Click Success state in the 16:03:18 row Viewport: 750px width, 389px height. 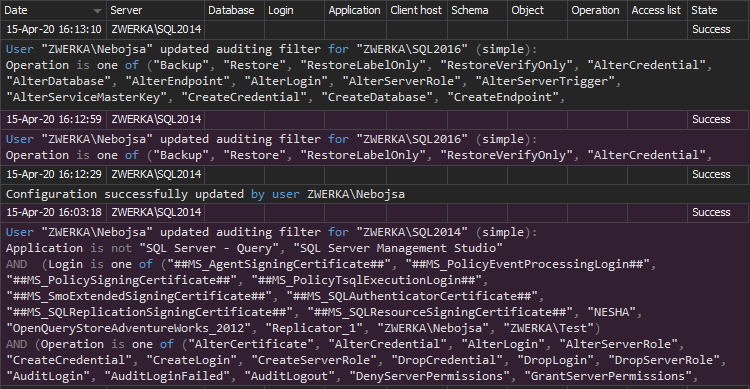pos(718,212)
